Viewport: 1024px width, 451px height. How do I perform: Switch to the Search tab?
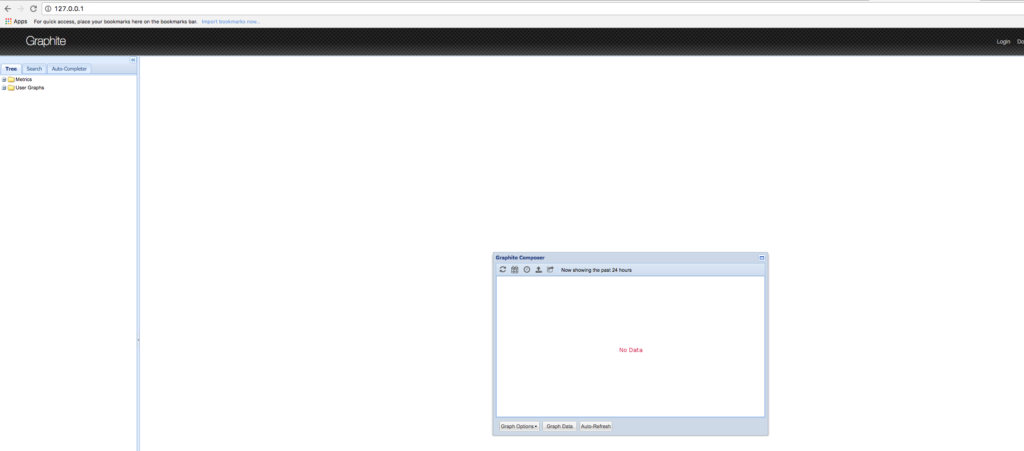point(34,69)
